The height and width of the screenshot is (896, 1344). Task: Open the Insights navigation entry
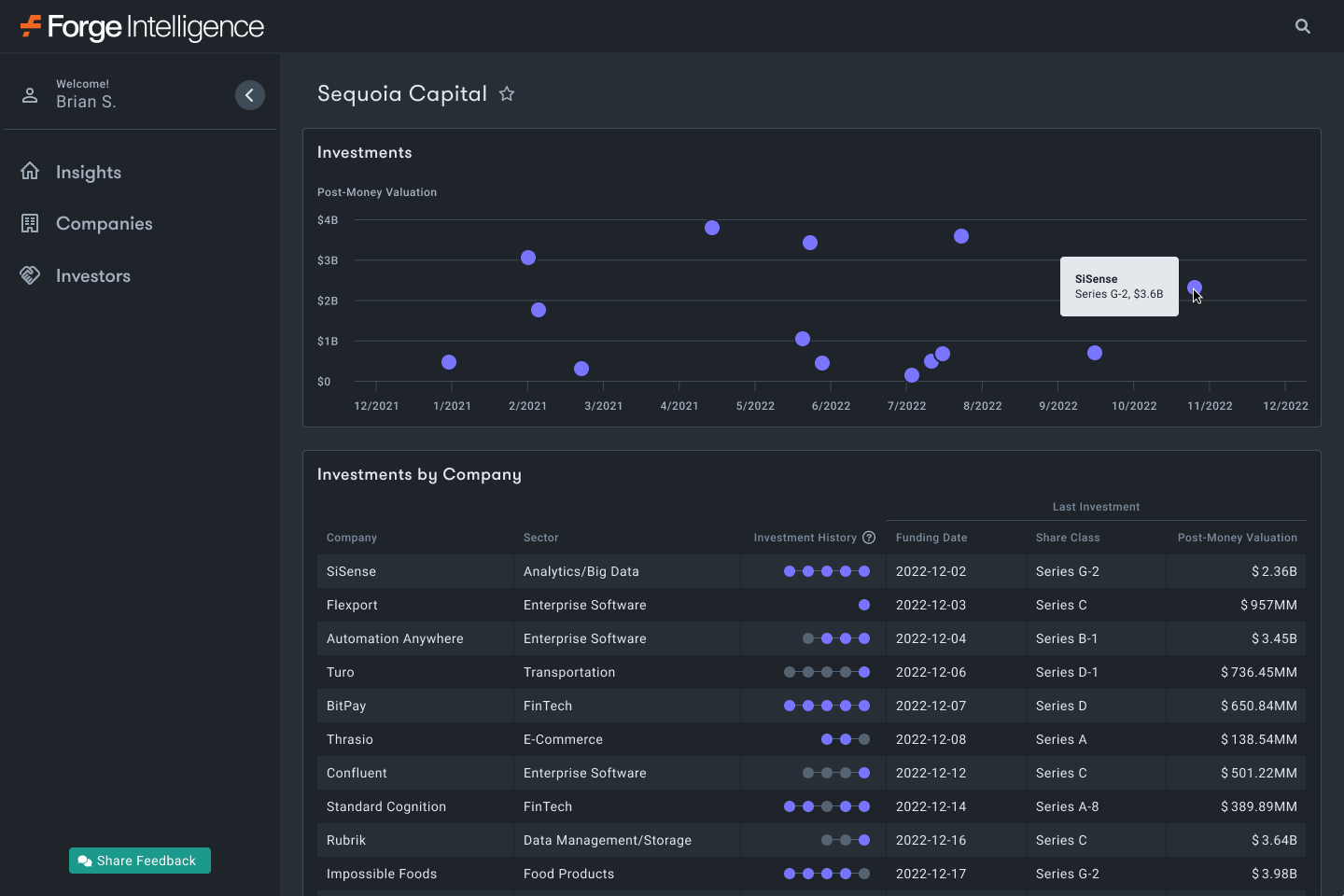[x=89, y=172]
